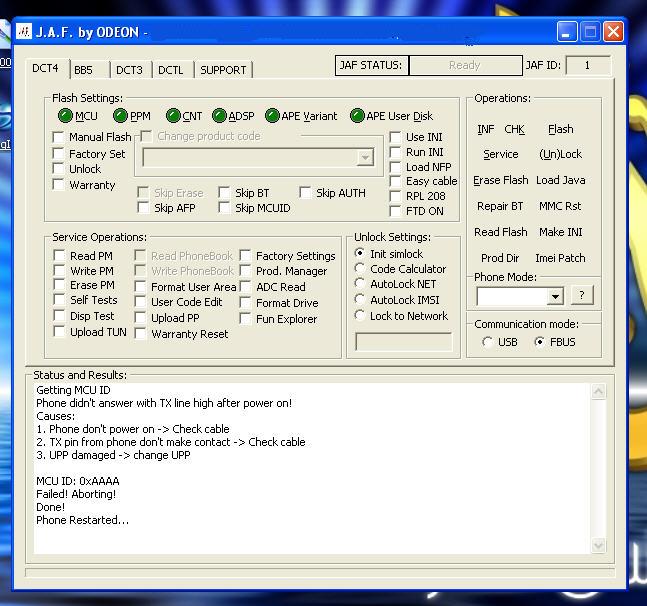Click the CHK operation button
The width and height of the screenshot is (647, 606).
pos(515,129)
